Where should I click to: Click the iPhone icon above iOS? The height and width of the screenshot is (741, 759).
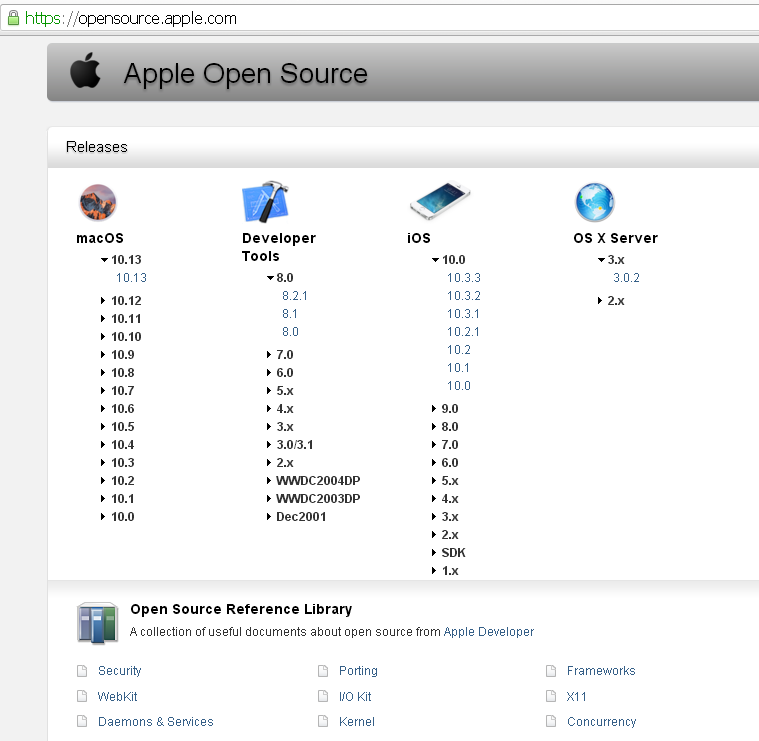(440, 200)
